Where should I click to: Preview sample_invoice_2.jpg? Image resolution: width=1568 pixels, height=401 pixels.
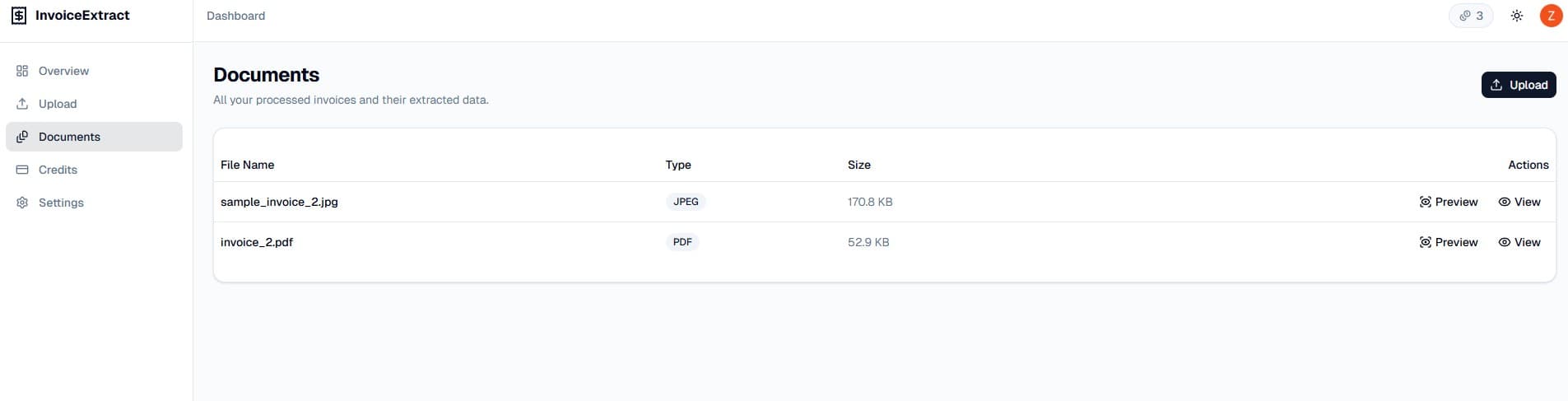pyautogui.click(x=1448, y=202)
